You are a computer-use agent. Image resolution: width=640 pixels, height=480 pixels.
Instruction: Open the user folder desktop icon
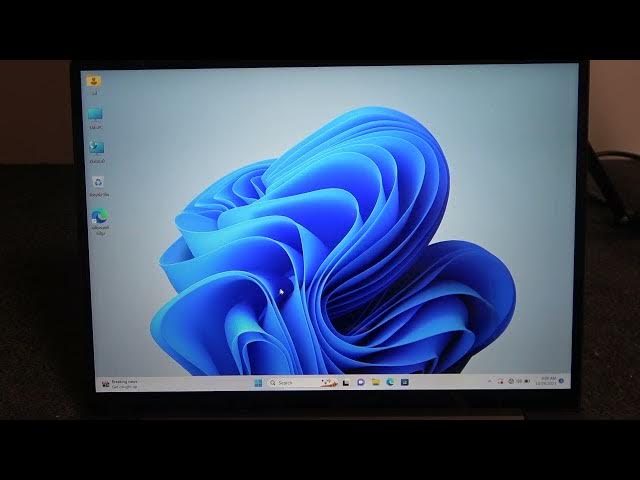94,84
